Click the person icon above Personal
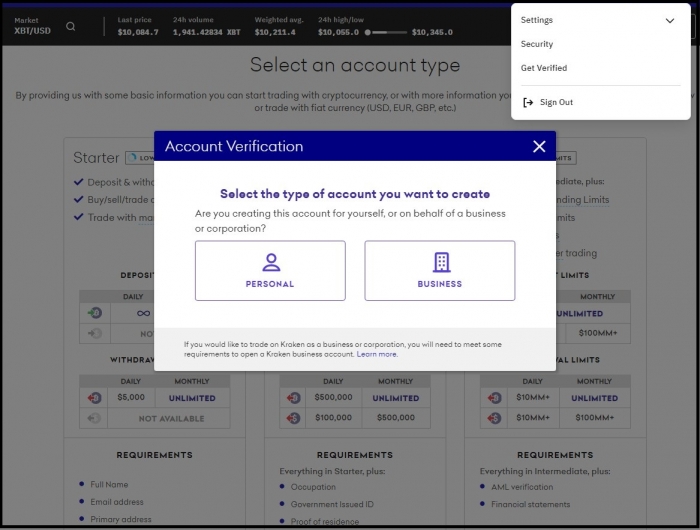This screenshot has height=530, width=700. (271, 263)
